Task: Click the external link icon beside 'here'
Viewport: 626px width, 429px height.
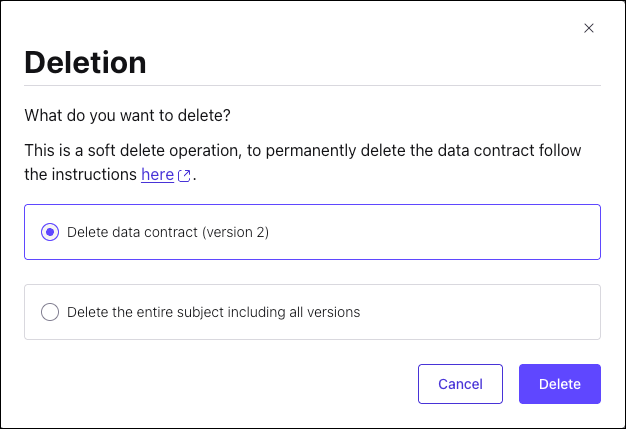Action: pyautogui.click(x=183, y=175)
